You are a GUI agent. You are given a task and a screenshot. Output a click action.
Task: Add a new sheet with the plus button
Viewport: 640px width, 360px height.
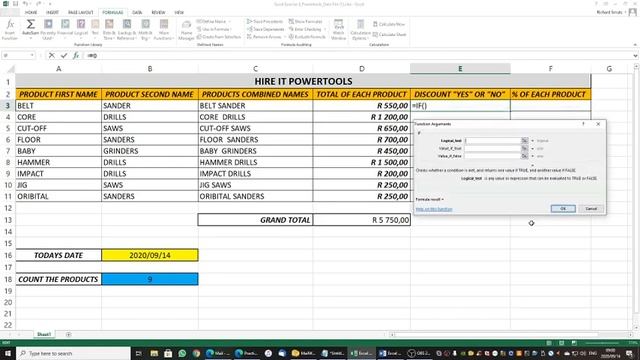tap(68, 334)
